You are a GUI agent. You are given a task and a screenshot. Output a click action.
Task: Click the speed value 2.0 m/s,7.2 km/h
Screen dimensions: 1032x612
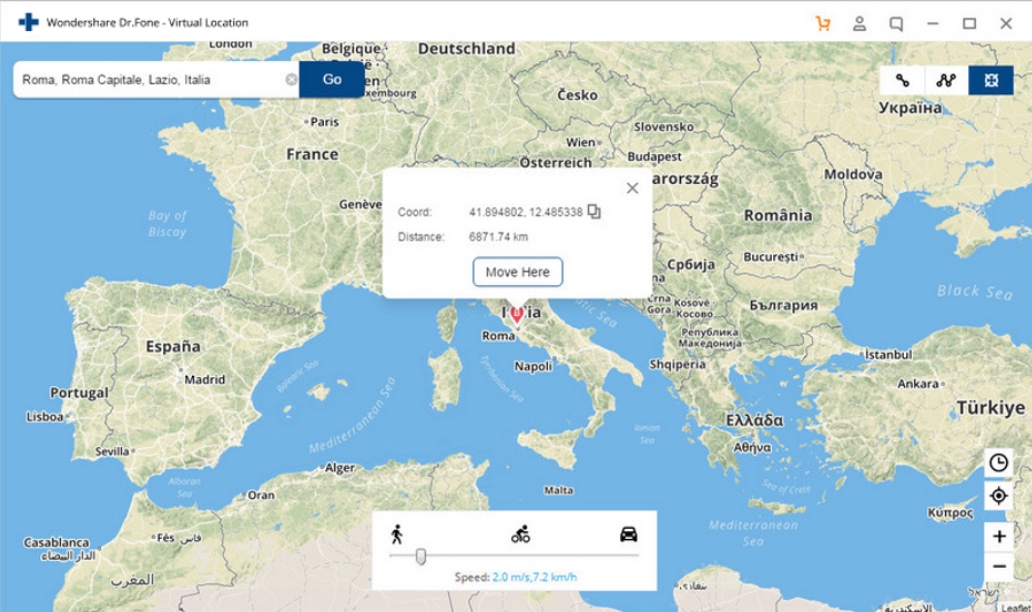(534, 577)
